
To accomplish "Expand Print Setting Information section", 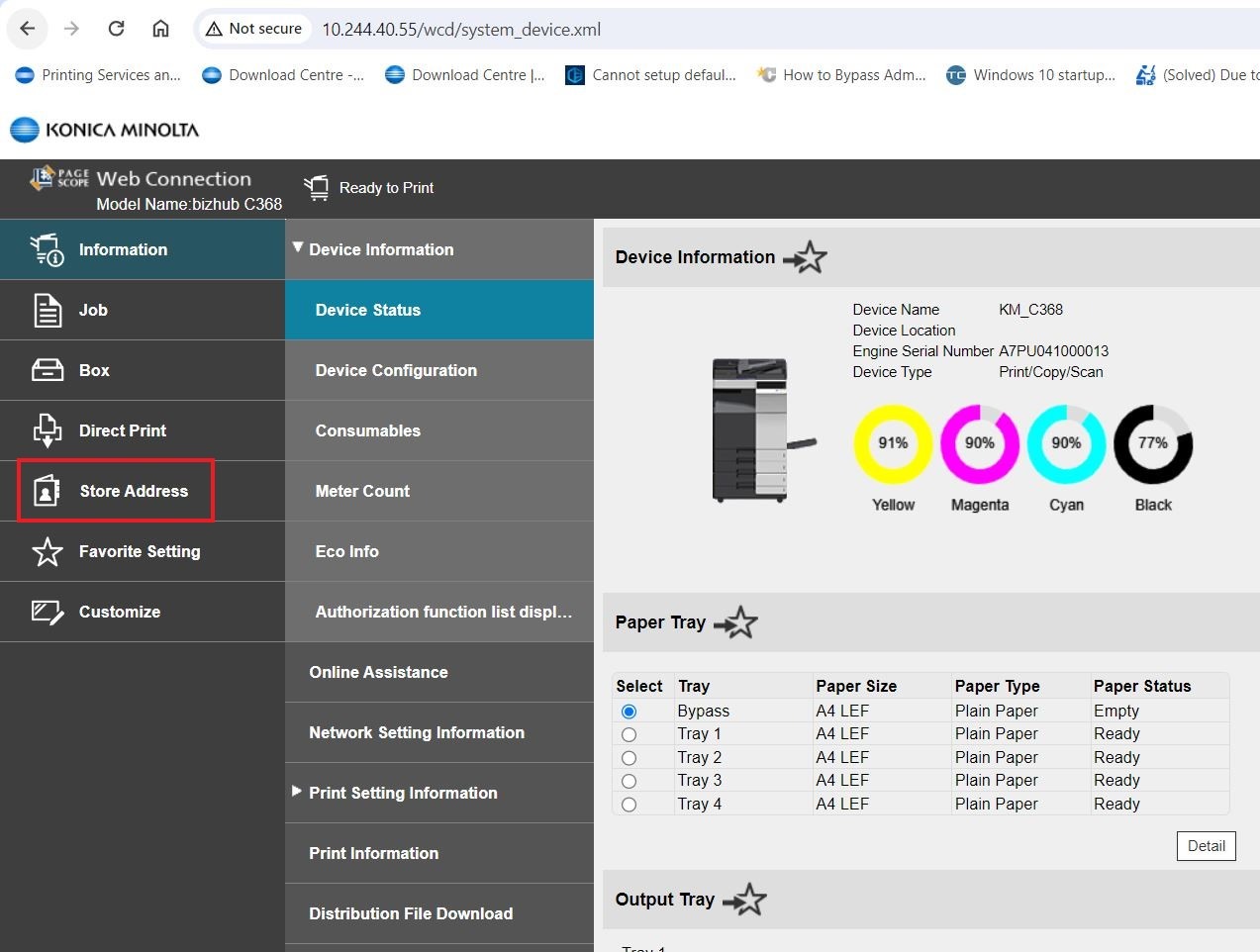I will point(402,793).
